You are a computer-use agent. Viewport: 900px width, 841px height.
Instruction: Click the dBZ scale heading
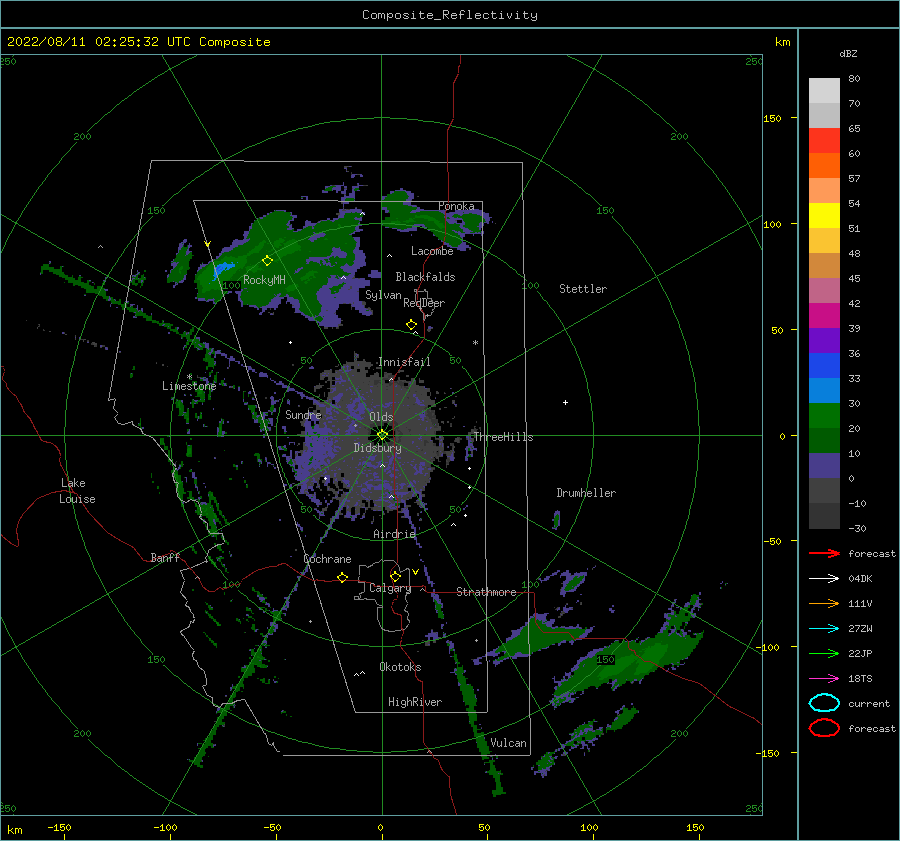pyautogui.click(x=848, y=53)
